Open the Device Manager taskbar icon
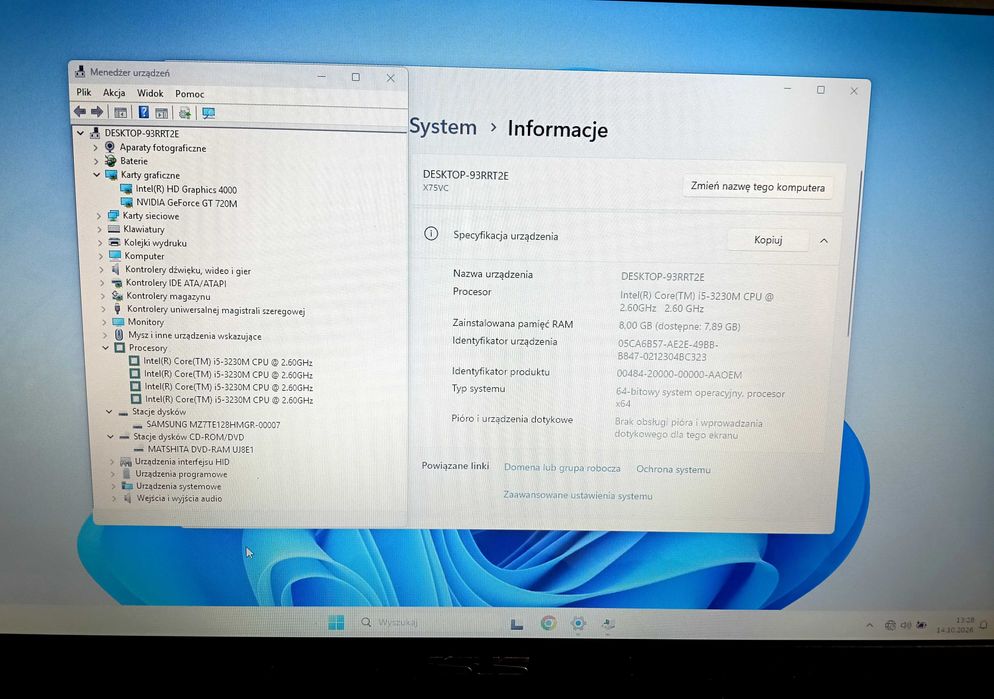 [608, 624]
